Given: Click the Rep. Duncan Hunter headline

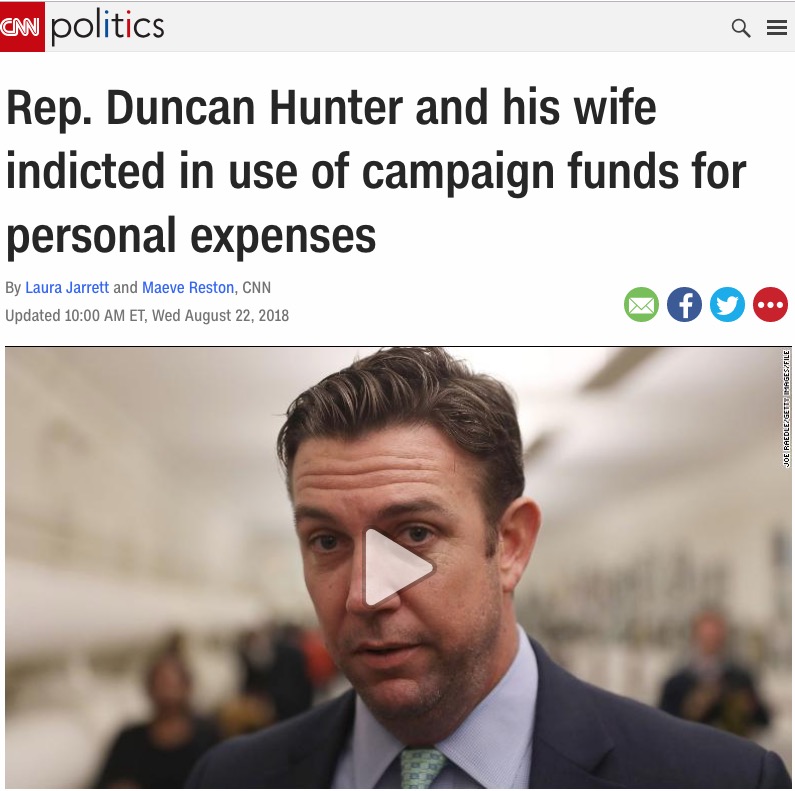Looking at the screenshot, I should tap(376, 171).
